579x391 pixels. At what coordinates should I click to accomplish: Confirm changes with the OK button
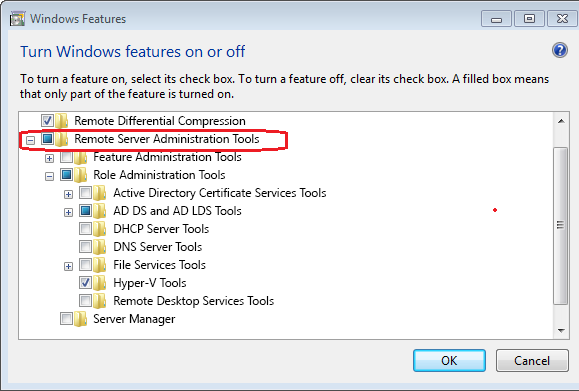[x=449, y=360]
